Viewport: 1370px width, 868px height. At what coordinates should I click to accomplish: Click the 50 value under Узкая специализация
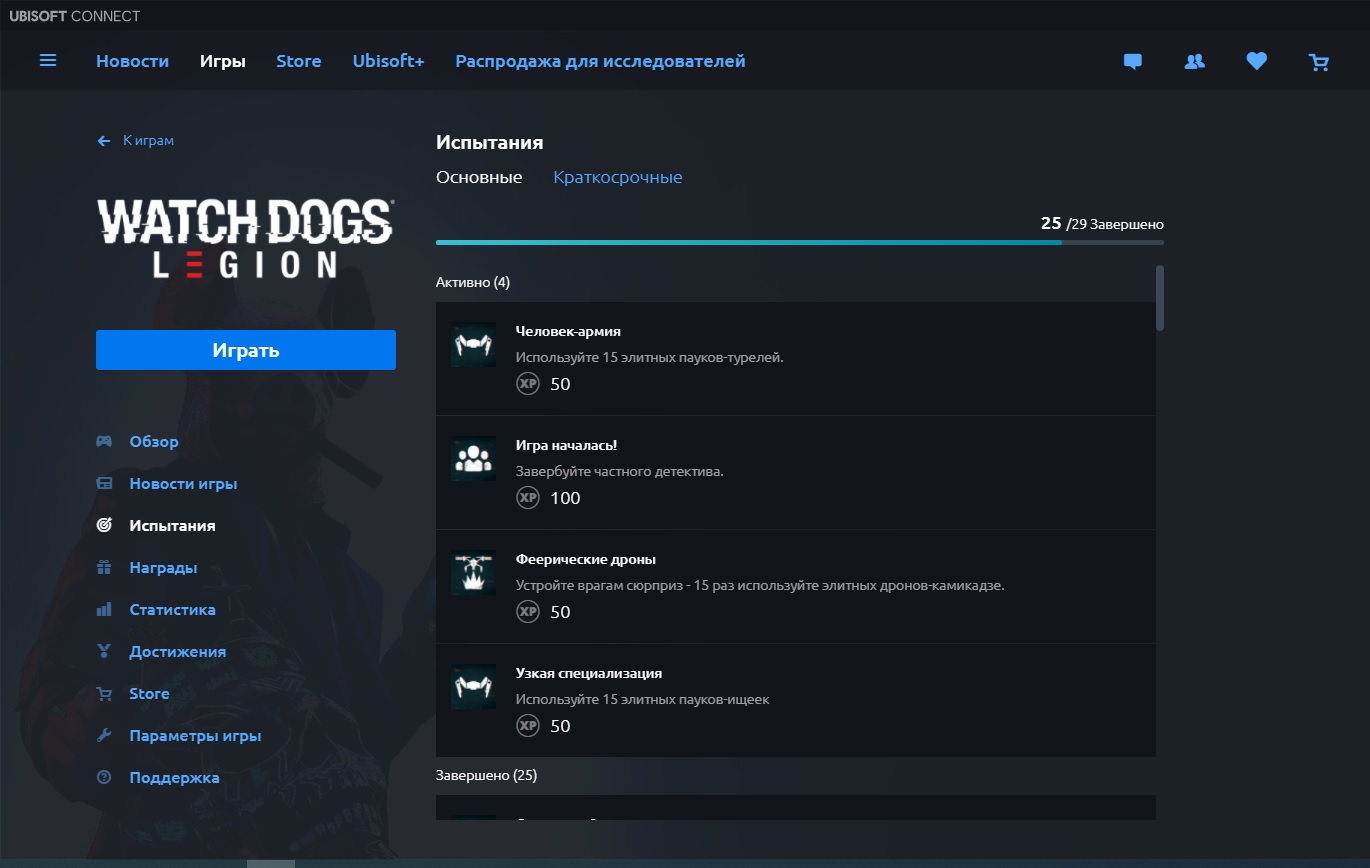tap(560, 726)
